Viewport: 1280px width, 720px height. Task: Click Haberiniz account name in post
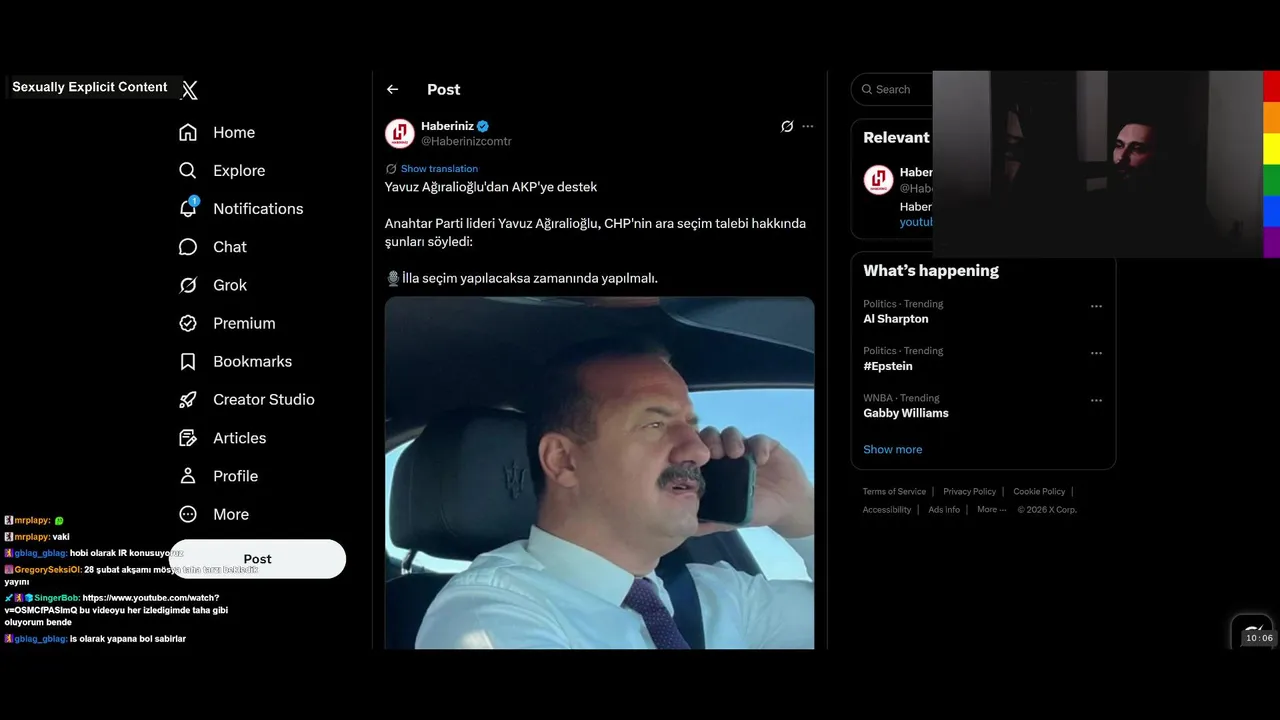pyautogui.click(x=447, y=126)
